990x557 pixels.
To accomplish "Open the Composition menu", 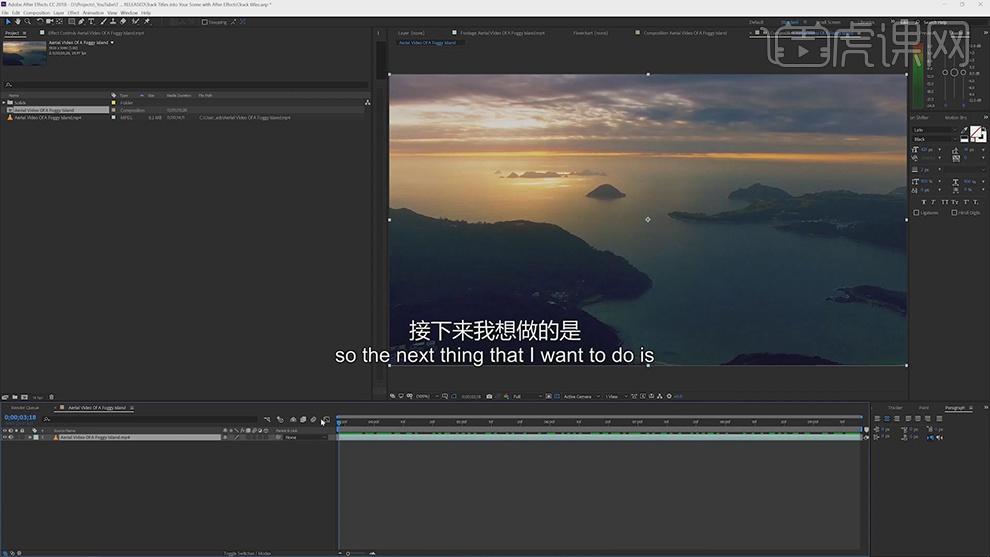I will 36,13.
